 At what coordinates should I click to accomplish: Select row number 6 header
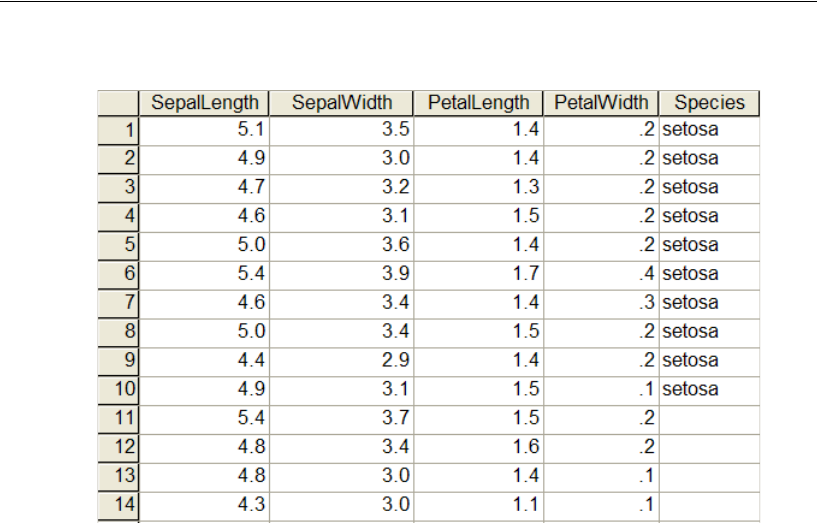point(119,273)
